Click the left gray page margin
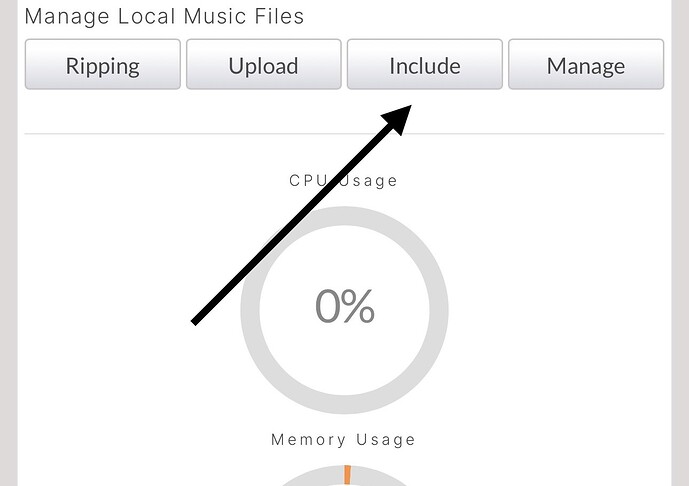This screenshot has width=689, height=486. (x=8, y=243)
